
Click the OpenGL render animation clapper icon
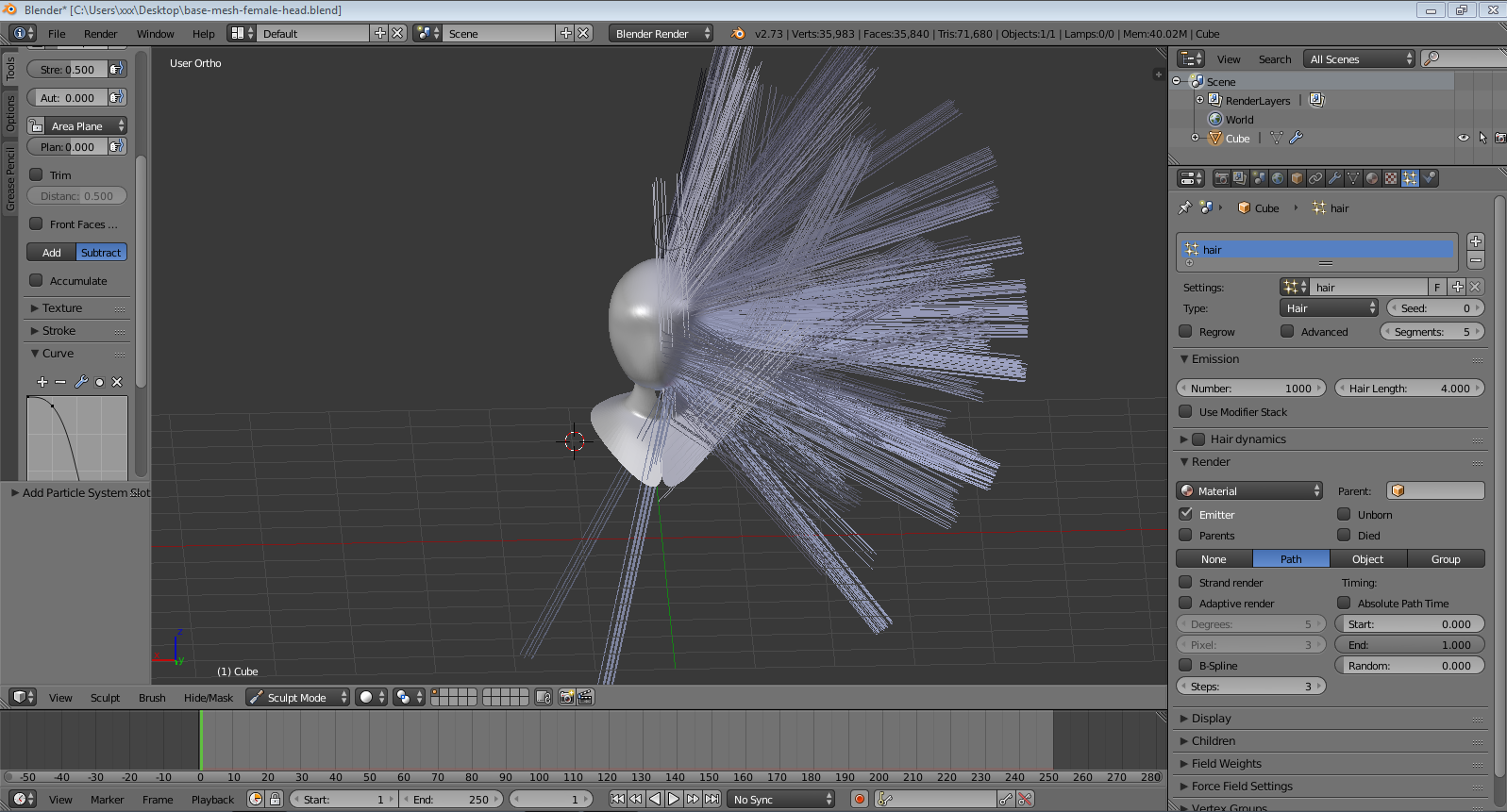(x=585, y=697)
